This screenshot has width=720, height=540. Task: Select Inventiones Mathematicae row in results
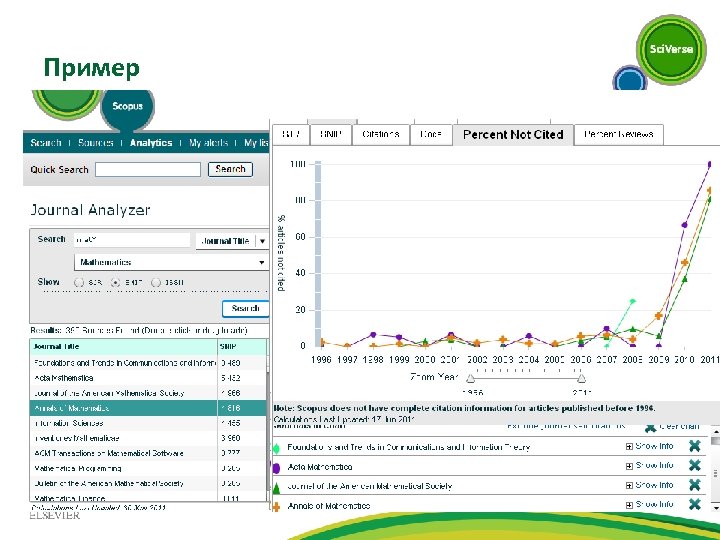point(148,438)
